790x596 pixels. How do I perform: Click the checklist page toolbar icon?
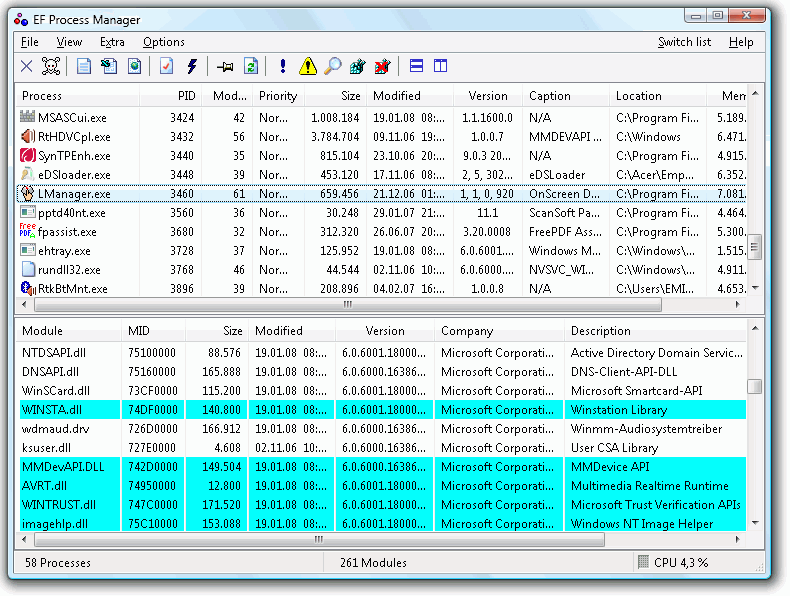click(166, 67)
